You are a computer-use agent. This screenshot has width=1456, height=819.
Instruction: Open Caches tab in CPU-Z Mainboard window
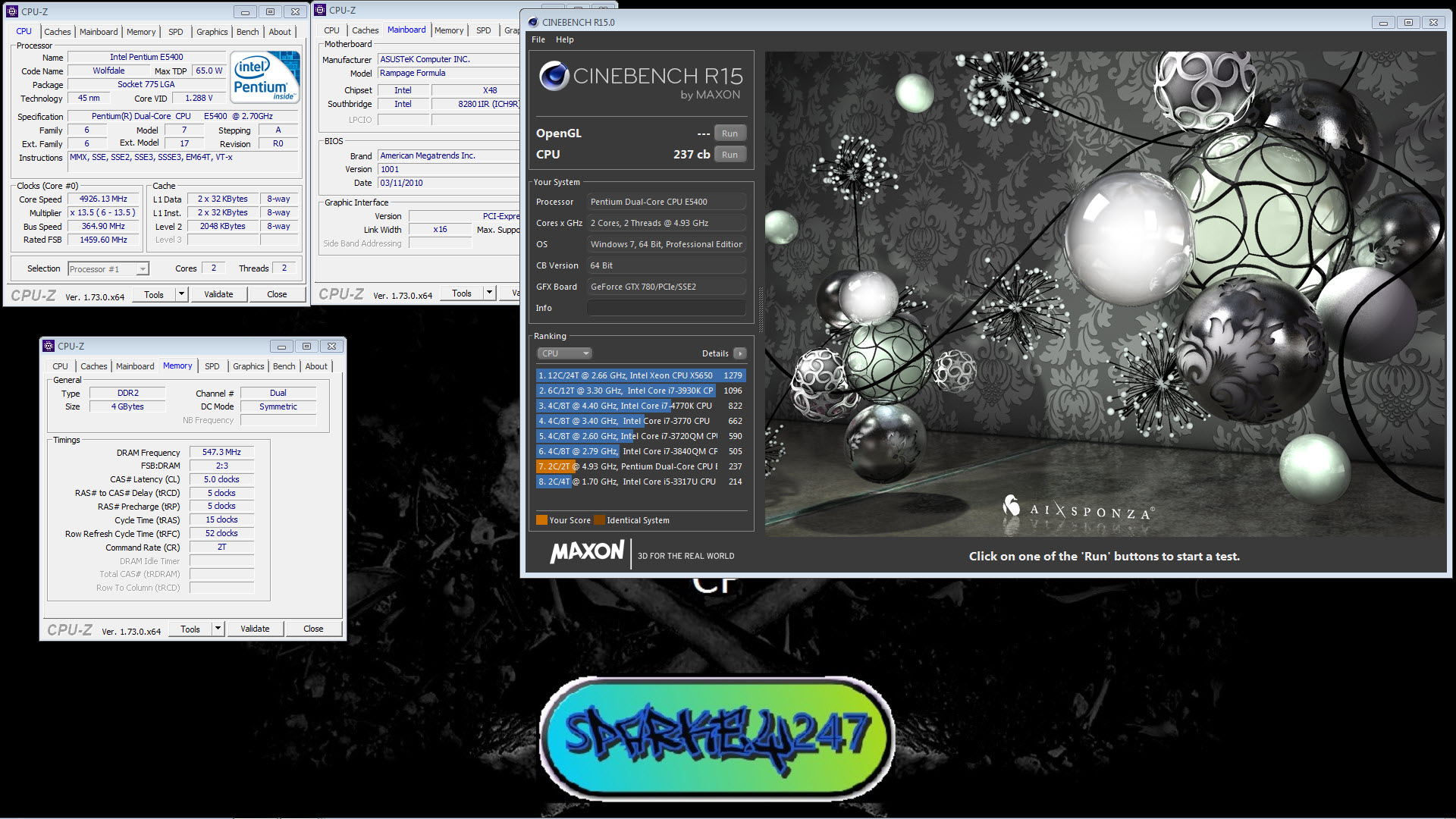pos(365,30)
